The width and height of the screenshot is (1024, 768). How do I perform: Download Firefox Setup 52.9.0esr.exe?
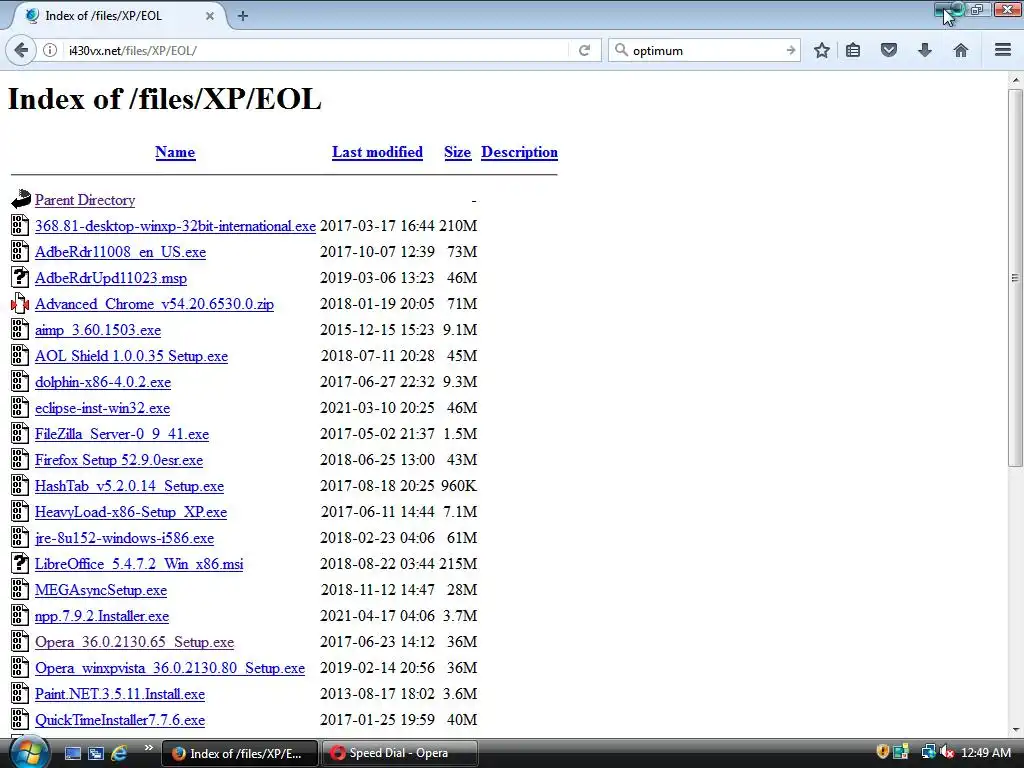(x=119, y=460)
